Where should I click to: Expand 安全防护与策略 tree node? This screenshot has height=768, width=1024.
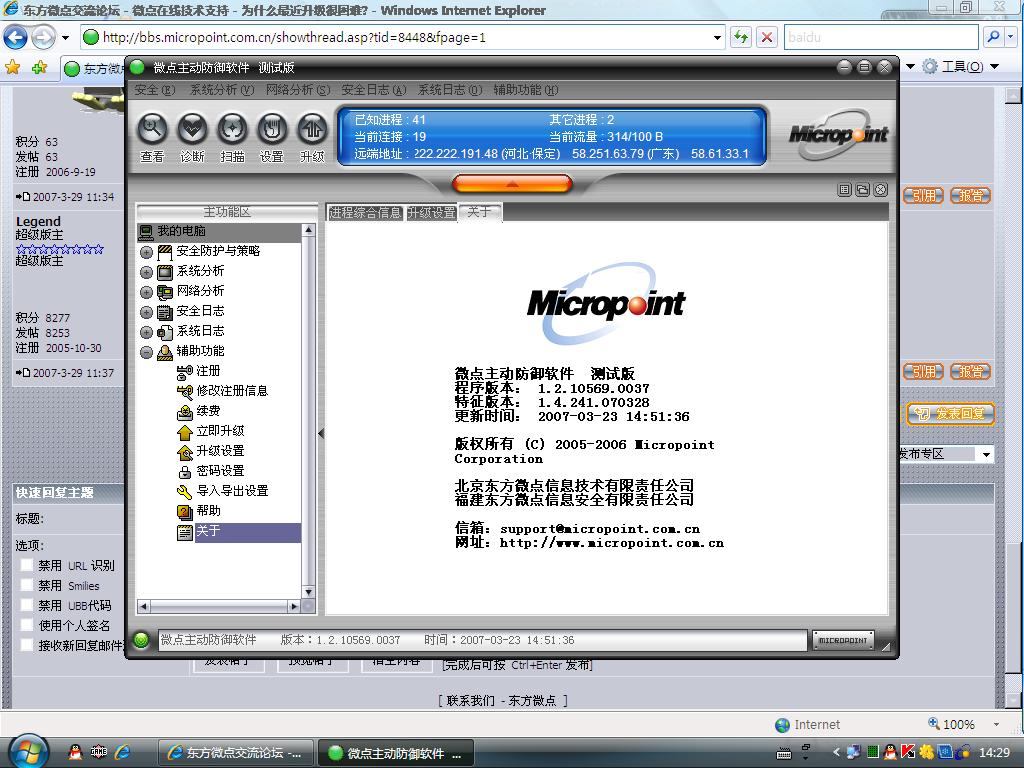(146, 252)
